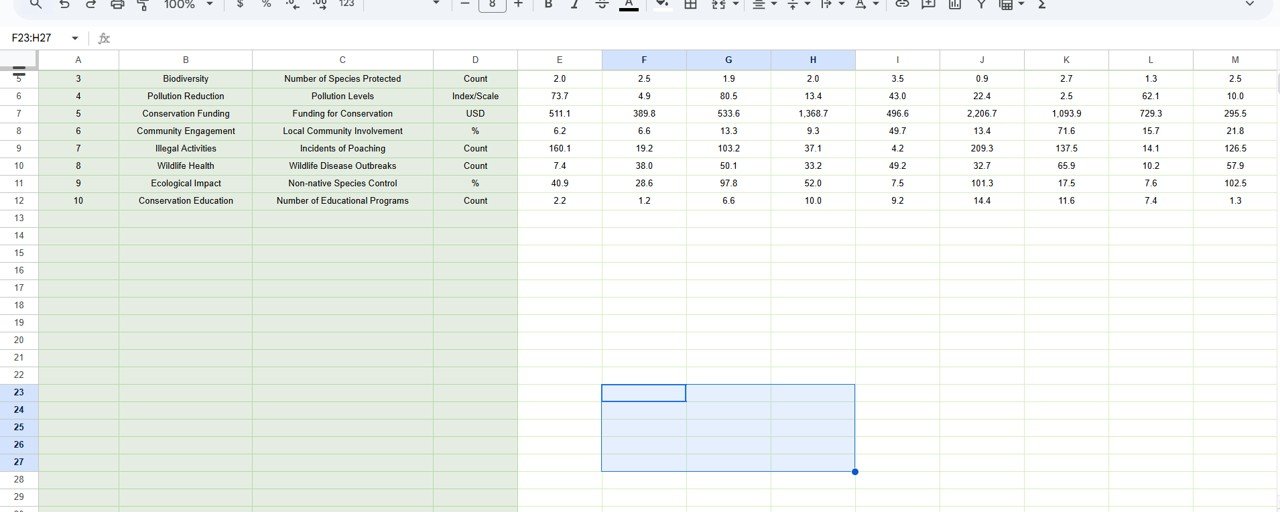
Task: Click the undo arrow icon
Action: tap(64, 4)
